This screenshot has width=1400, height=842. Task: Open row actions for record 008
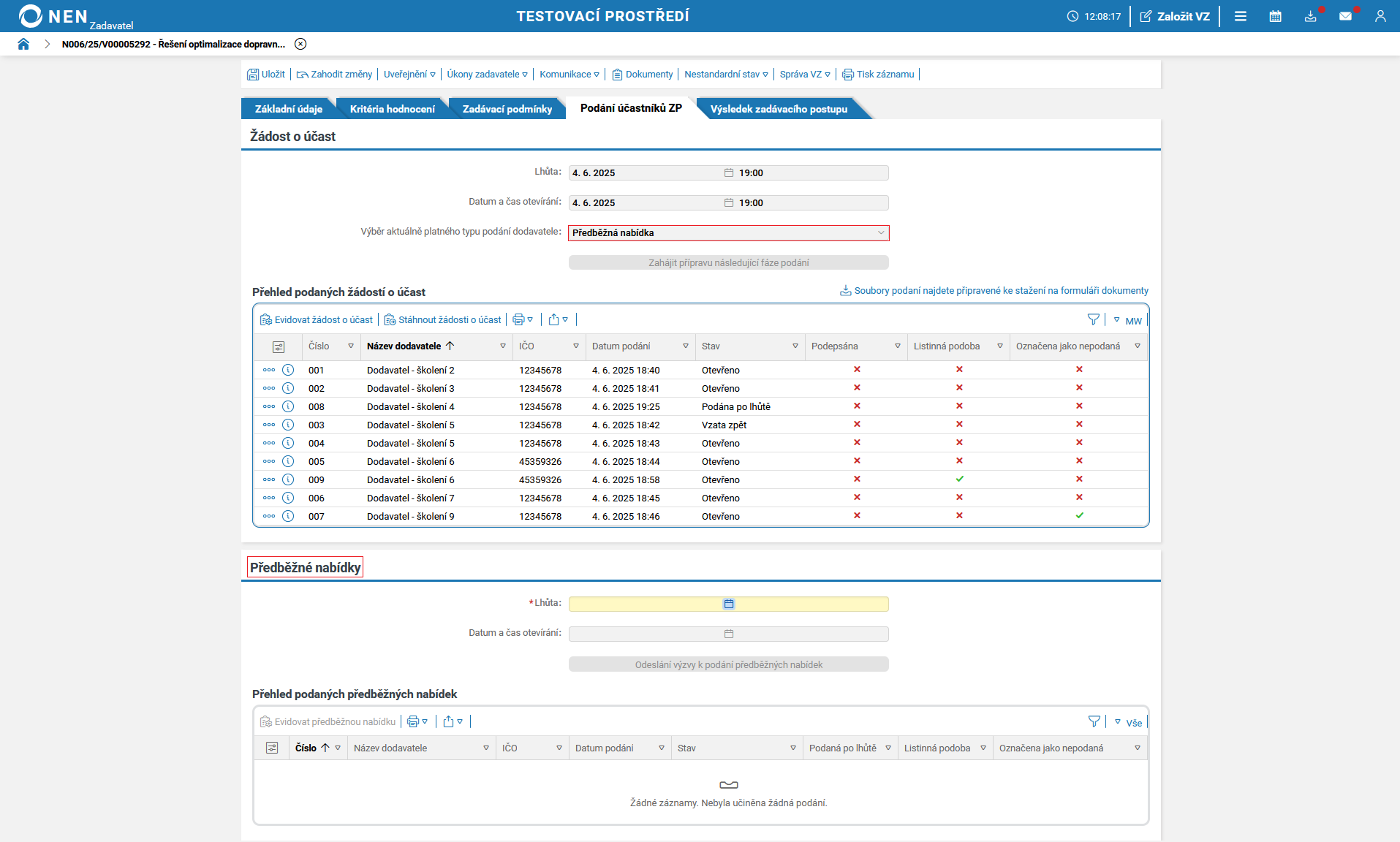[269, 407]
